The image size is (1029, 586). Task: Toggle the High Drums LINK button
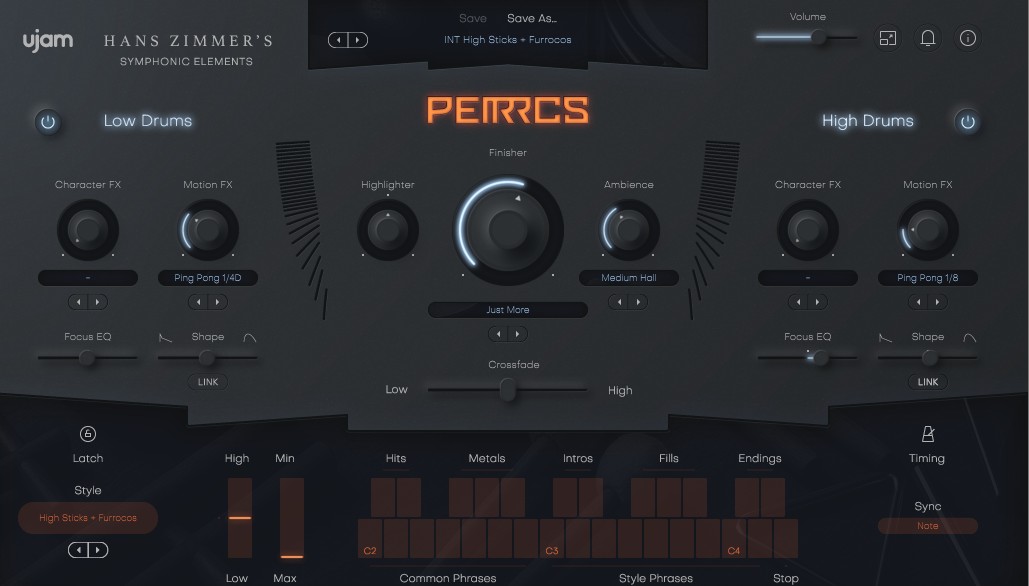(928, 382)
